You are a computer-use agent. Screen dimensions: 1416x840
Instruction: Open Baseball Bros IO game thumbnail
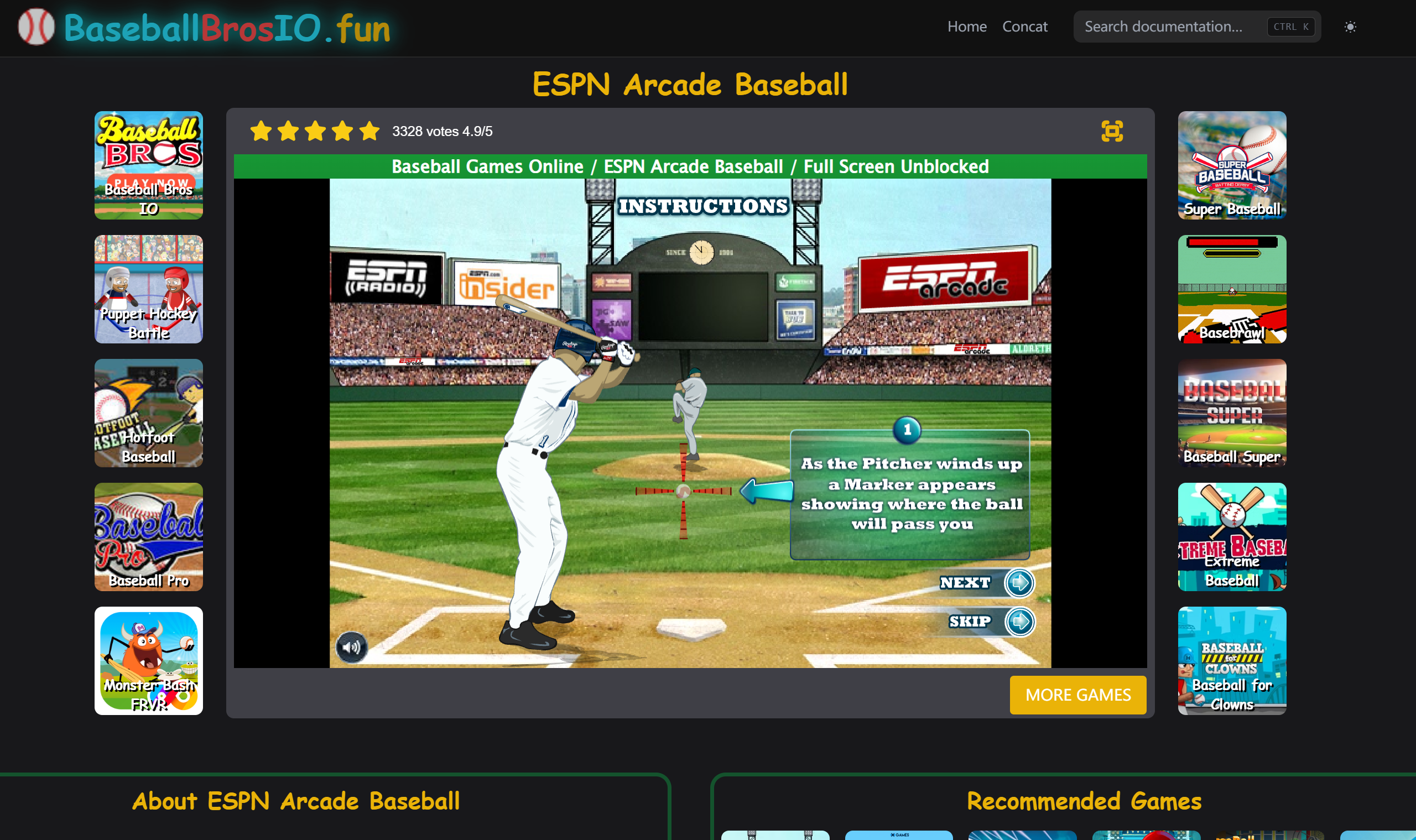point(148,165)
